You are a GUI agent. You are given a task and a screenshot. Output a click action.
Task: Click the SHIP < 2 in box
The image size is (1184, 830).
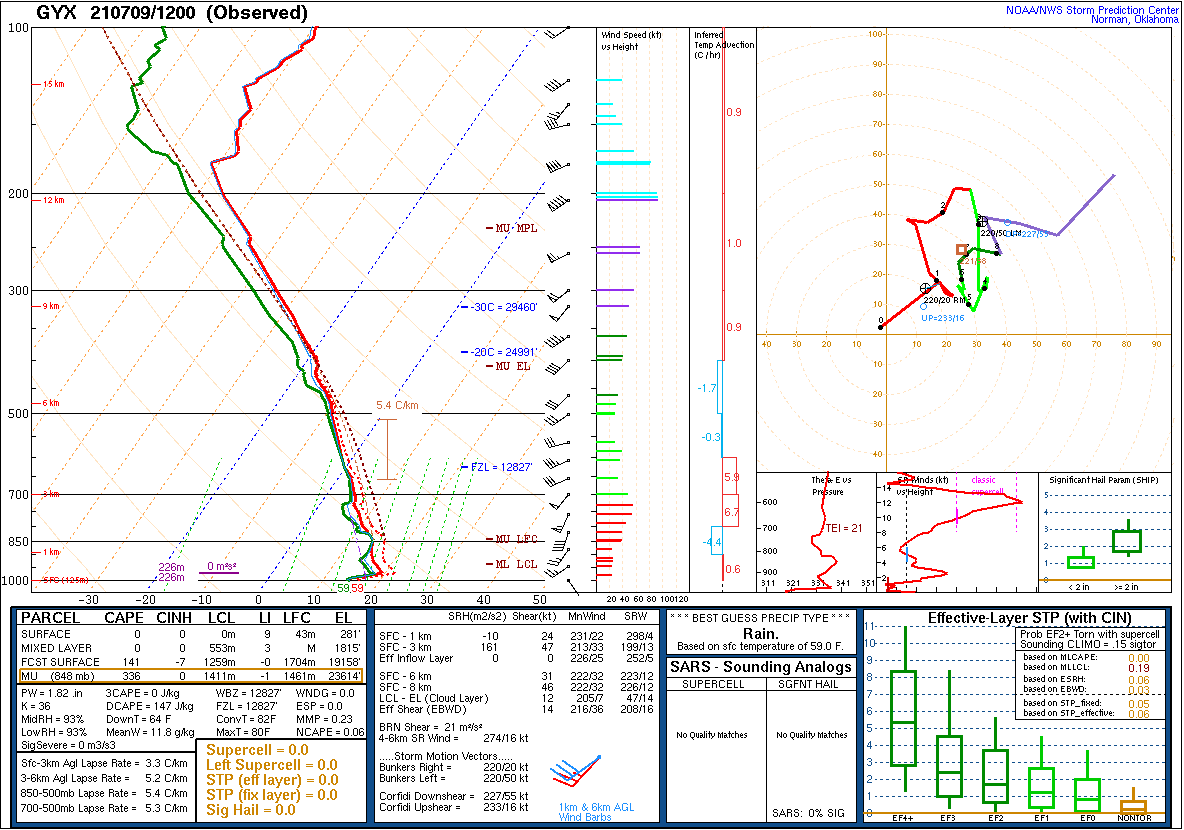1081,562
